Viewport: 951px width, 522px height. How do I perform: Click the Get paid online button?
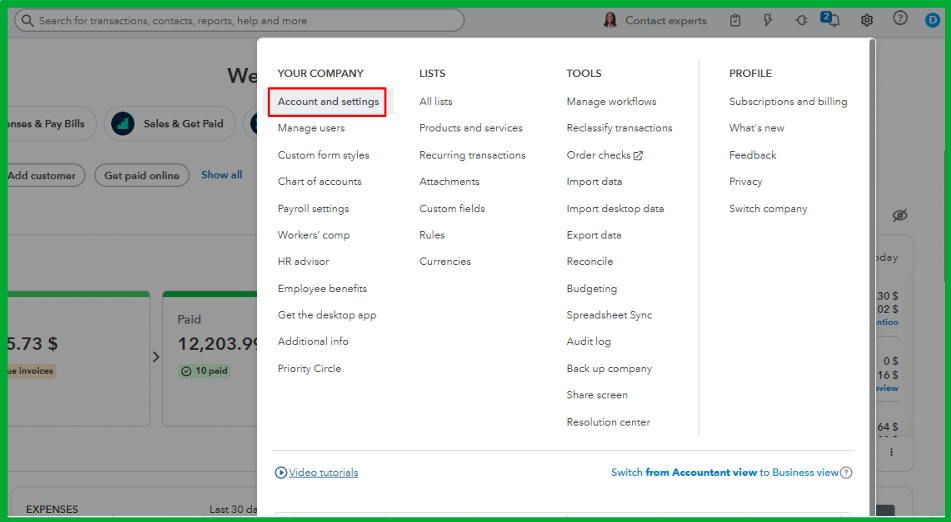coord(142,175)
